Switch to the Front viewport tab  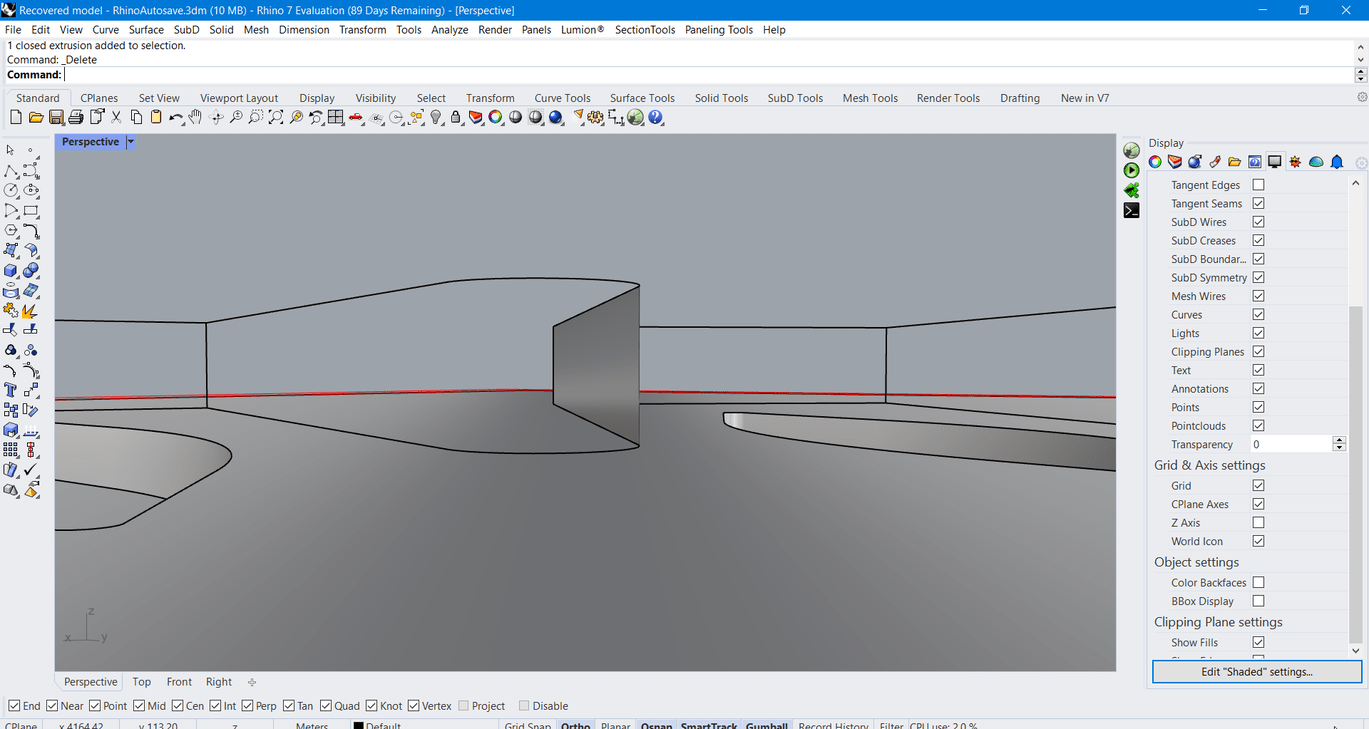pos(179,682)
